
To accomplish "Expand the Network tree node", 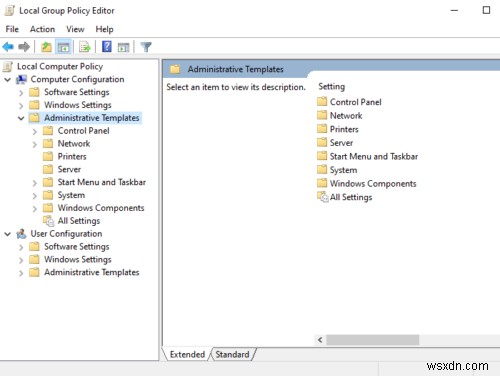I will (35, 144).
